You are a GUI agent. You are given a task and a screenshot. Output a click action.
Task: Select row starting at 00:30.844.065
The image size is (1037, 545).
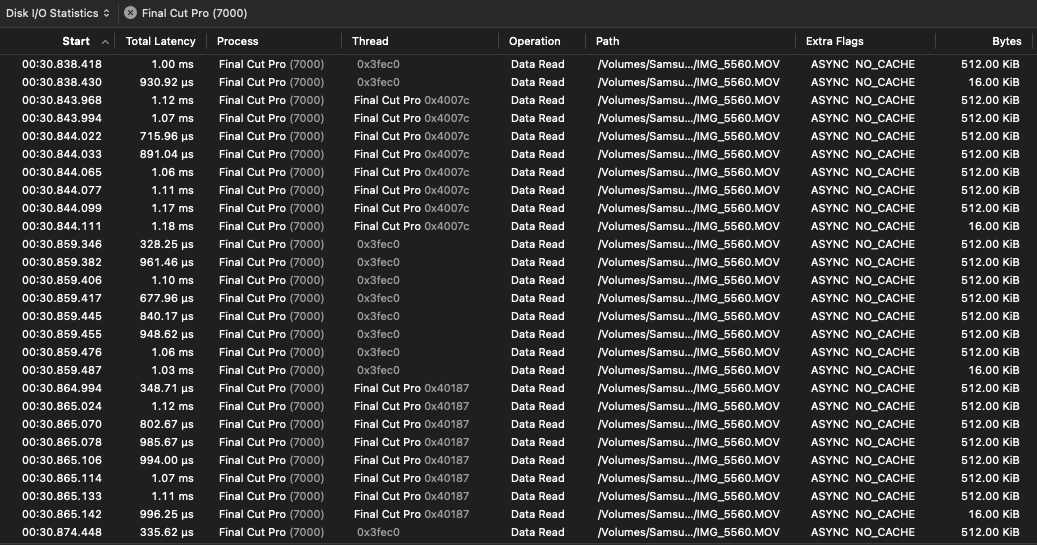tap(518, 172)
